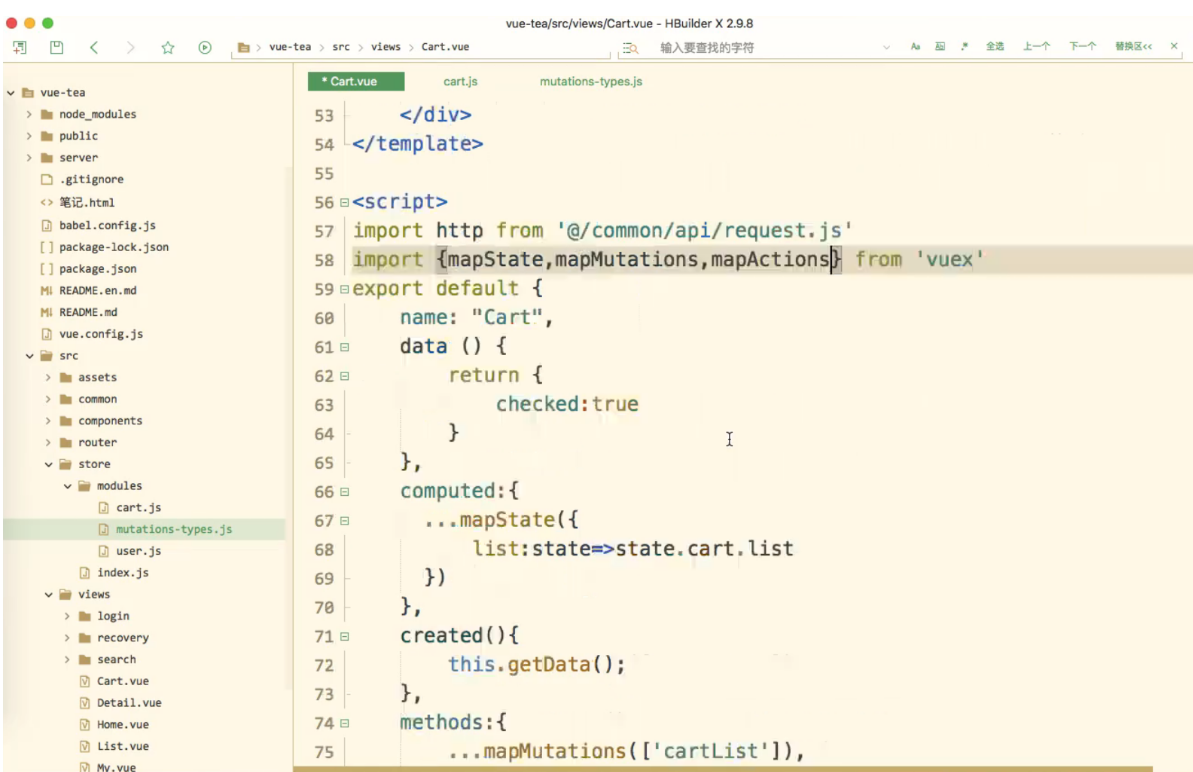This screenshot has height=772, width=1193.
Task: Collapse the vue-tea project root
Action: click(11, 93)
